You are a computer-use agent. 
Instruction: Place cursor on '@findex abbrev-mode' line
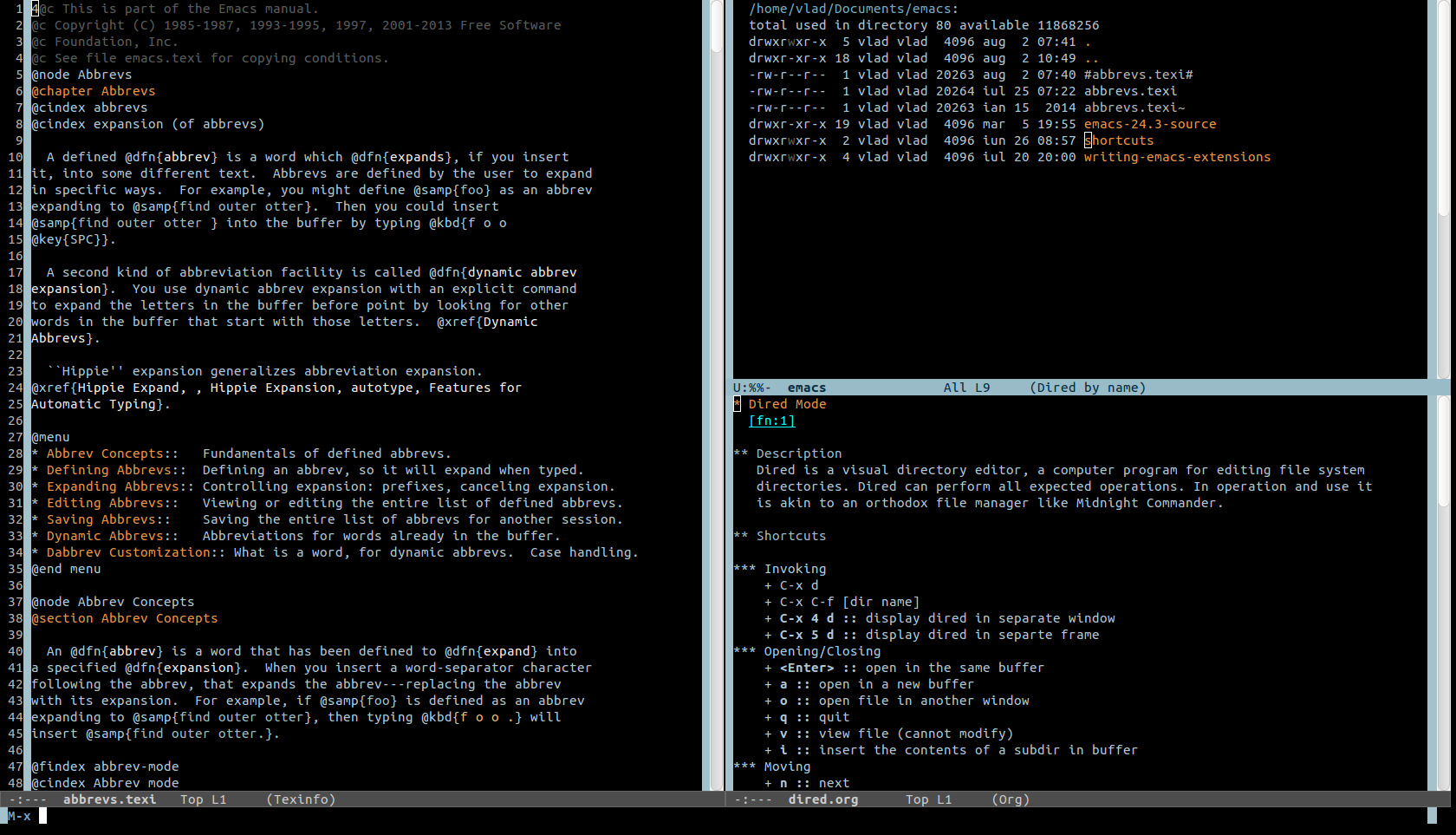105,767
